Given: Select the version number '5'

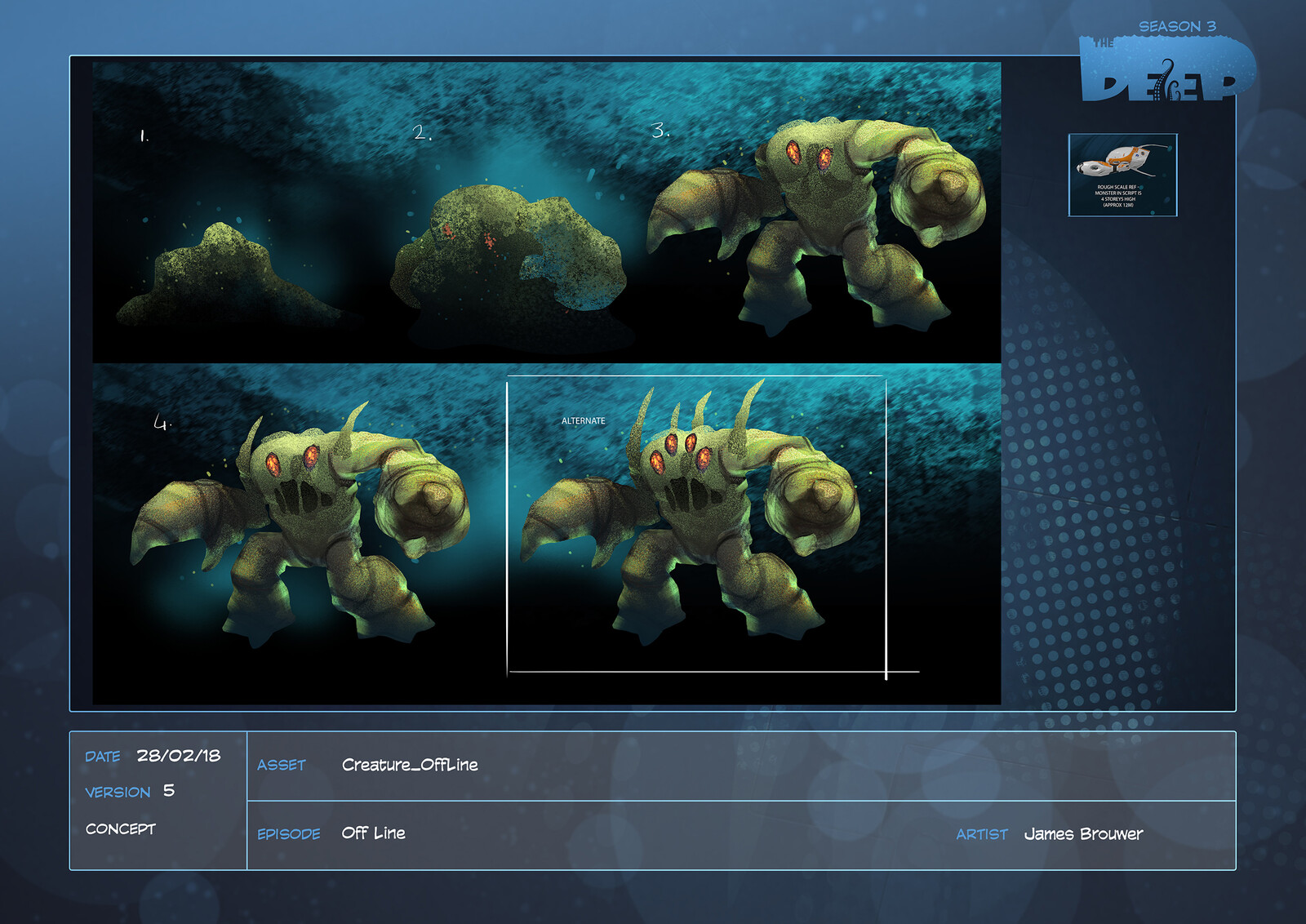Looking at the screenshot, I should point(168,790).
